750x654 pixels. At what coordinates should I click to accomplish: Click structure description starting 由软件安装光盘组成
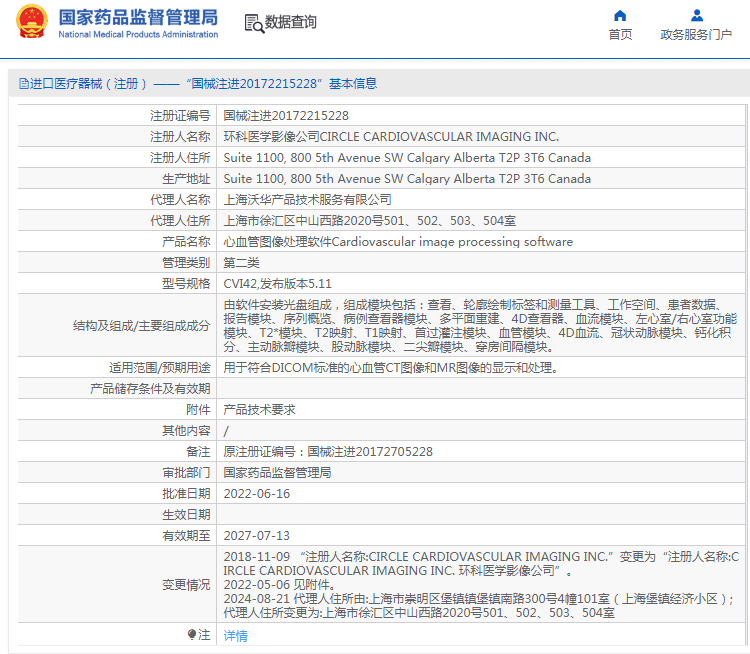click(480, 326)
